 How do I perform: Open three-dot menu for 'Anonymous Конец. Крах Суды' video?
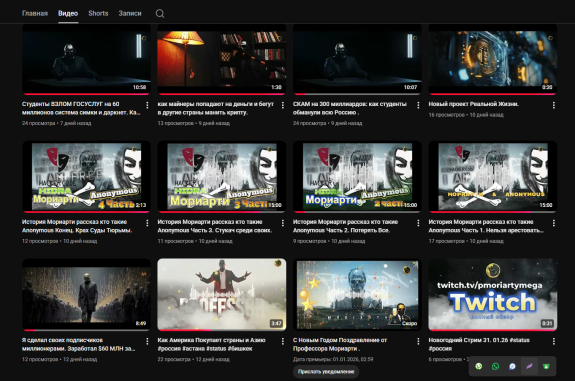(x=147, y=223)
